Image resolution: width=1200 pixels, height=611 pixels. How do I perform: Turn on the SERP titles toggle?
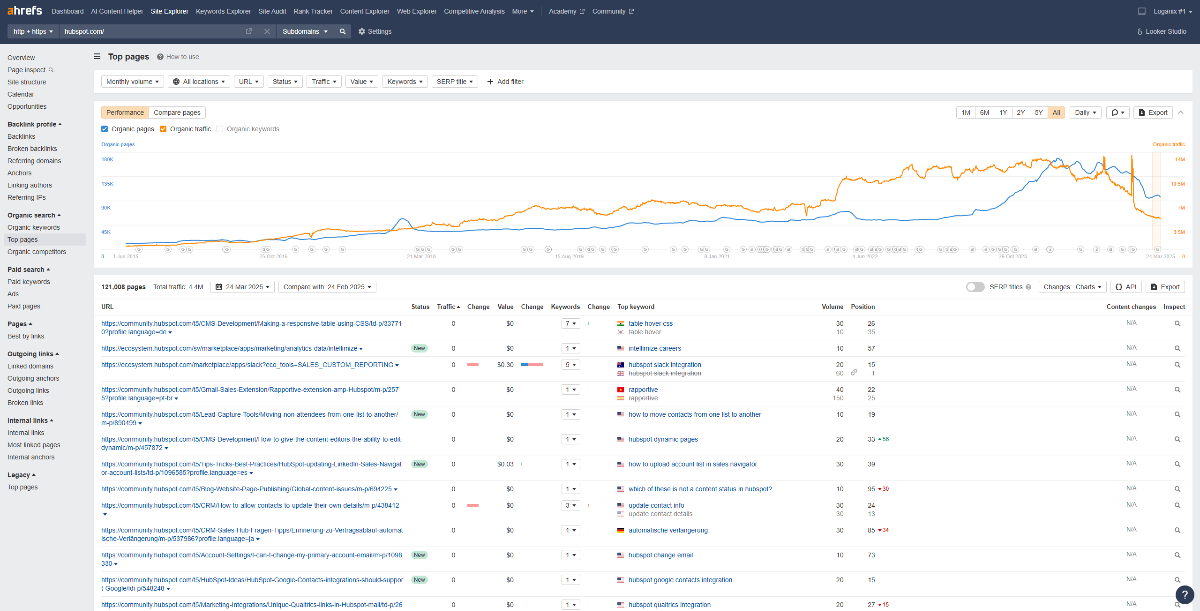coord(975,287)
